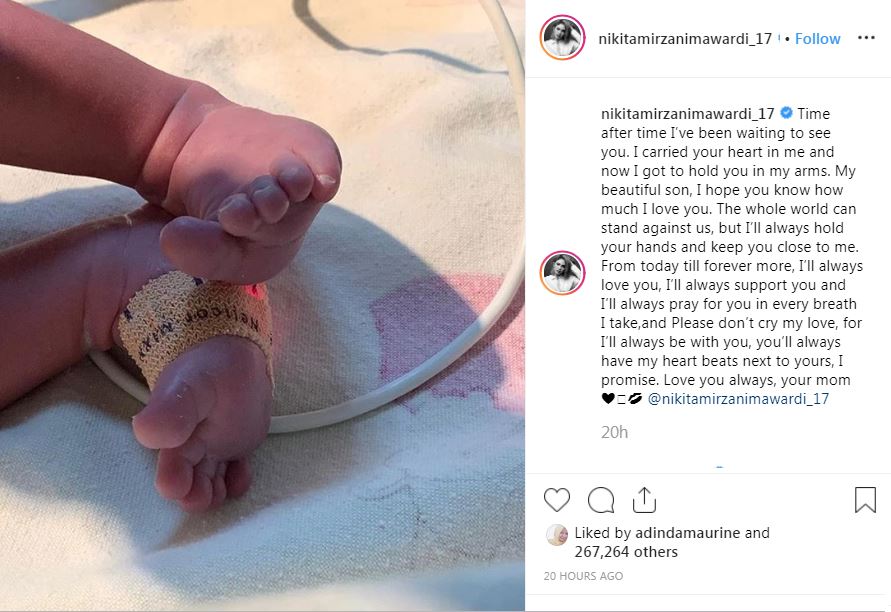Save post with bookmark icon
Viewport: 891px width, 612px height.
click(x=865, y=500)
